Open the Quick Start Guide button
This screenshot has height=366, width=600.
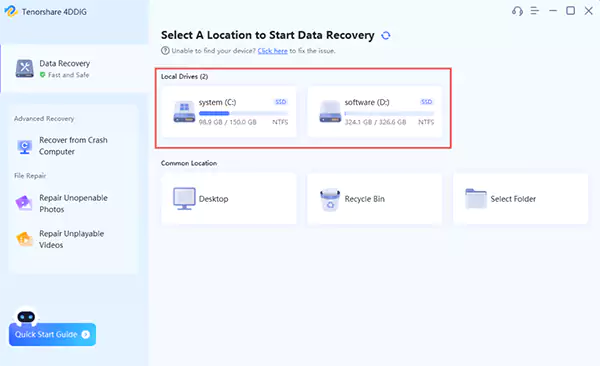coord(52,334)
